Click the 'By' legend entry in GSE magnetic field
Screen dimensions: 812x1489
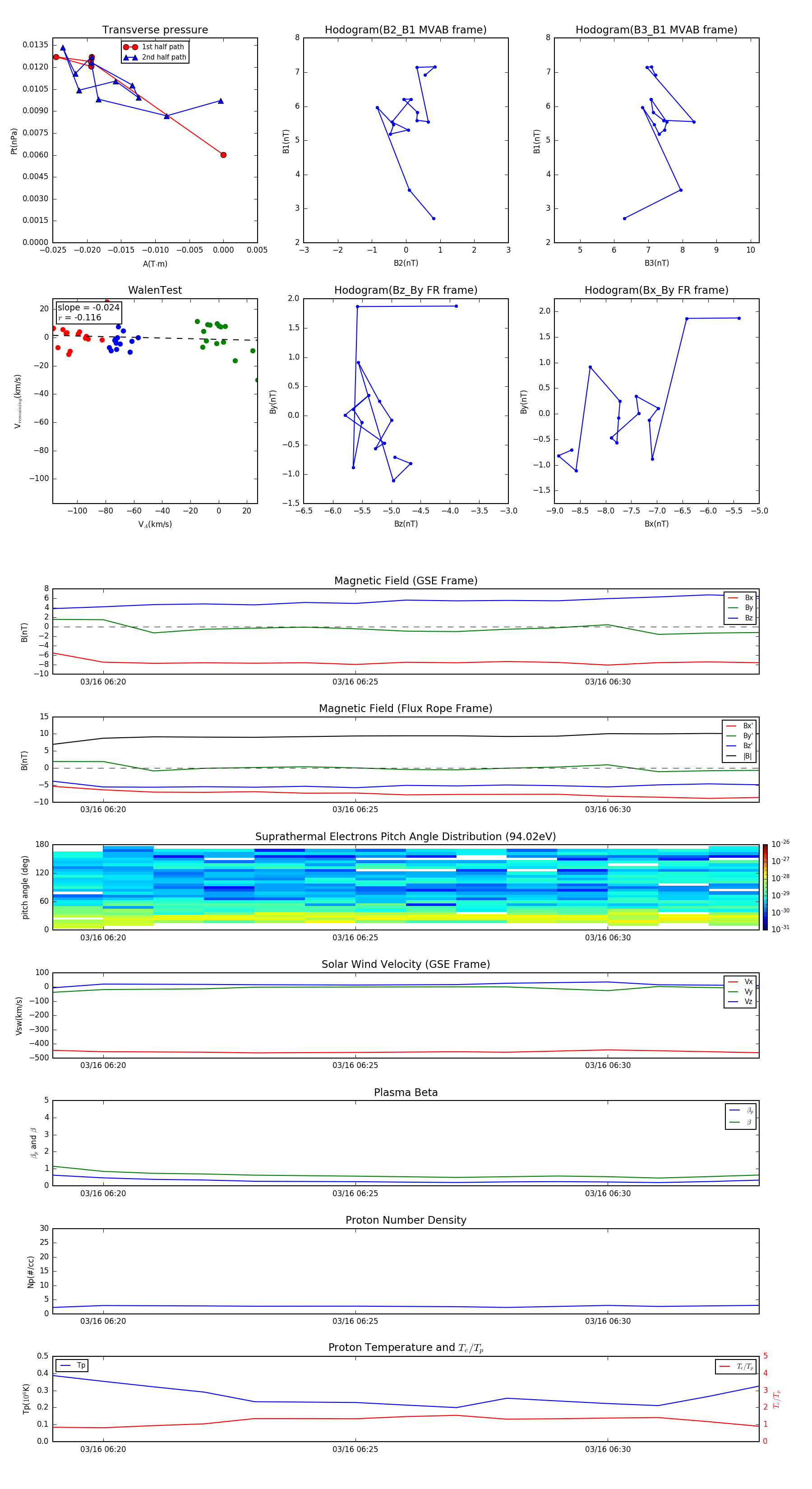(740, 607)
